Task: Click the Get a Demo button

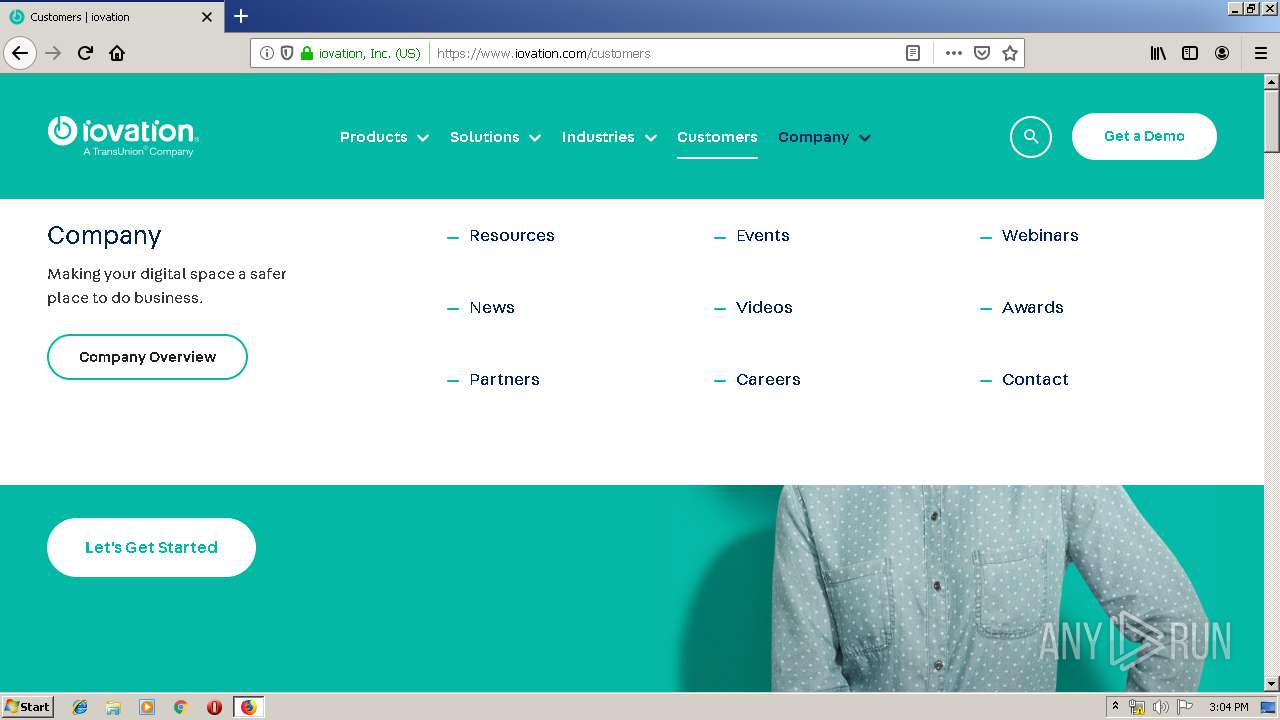Action: click(1144, 136)
